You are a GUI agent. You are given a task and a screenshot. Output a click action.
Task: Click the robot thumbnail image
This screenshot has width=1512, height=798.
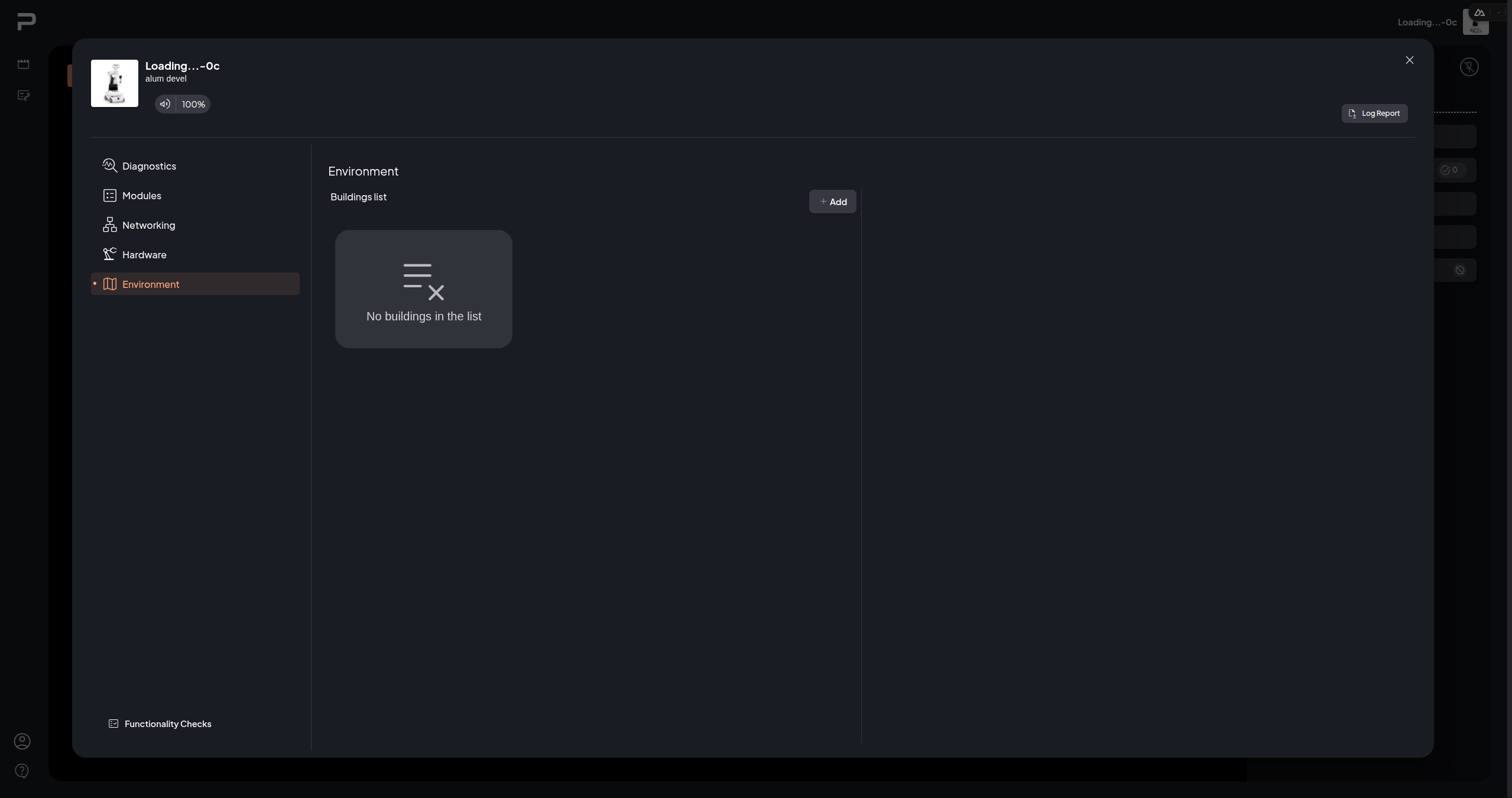pyautogui.click(x=115, y=83)
